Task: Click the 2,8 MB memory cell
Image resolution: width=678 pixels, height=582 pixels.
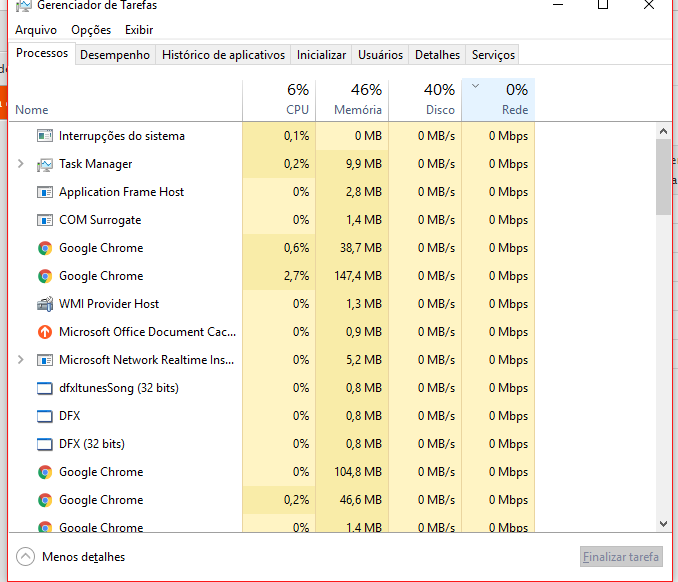Action: (352, 192)
